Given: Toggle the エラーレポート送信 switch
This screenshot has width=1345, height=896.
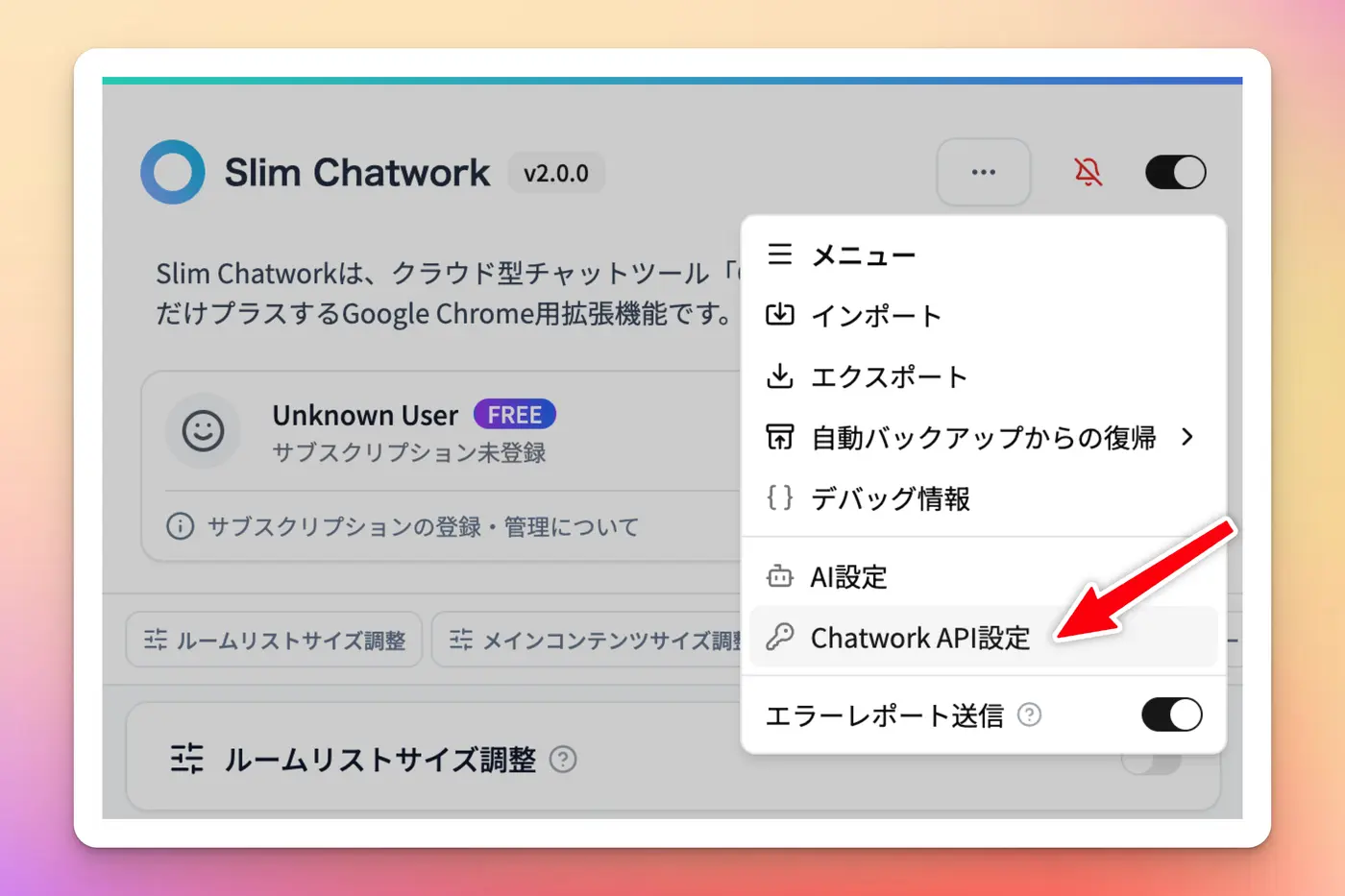Looking at the screenshot, I should tap(1171, 714).
